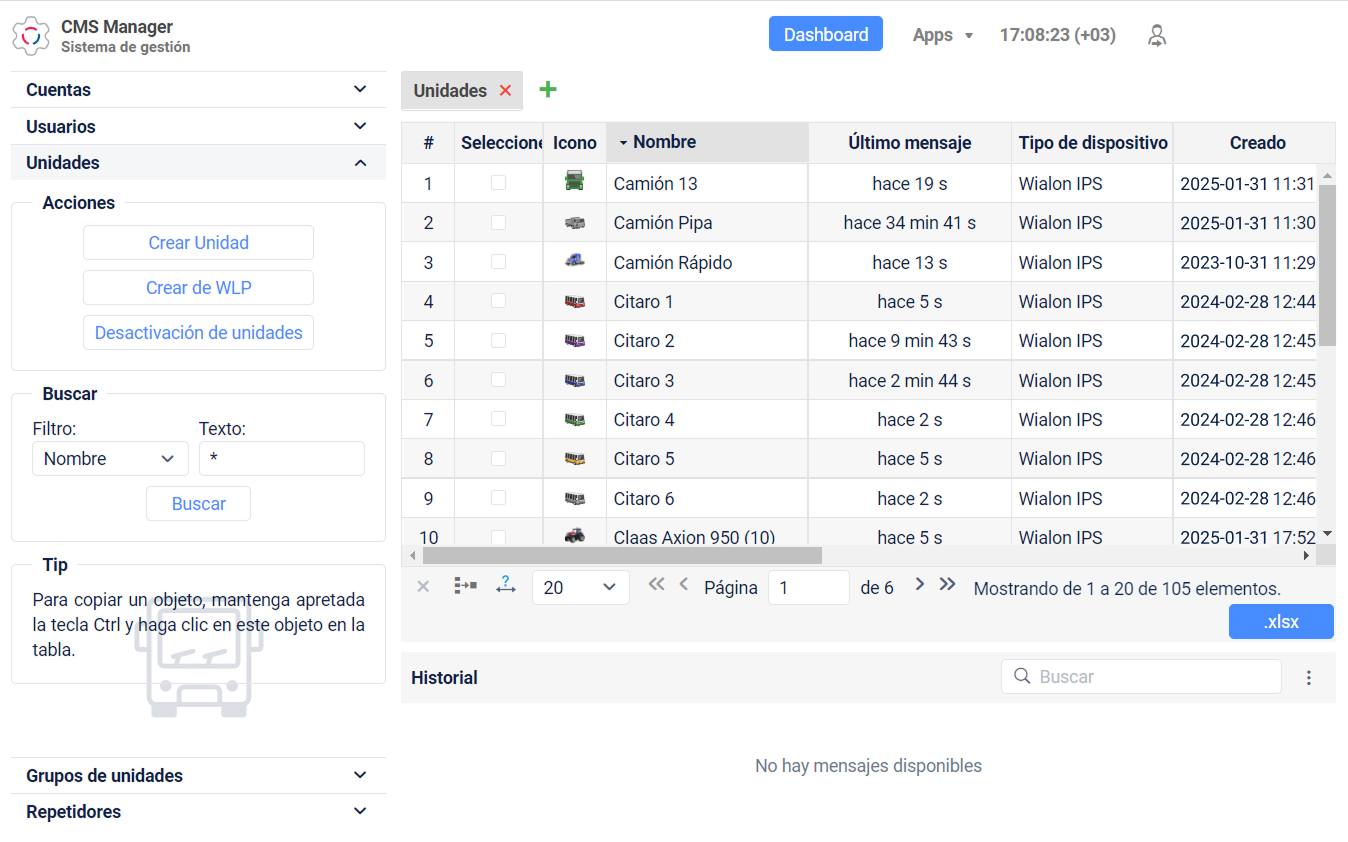Go to the last page arrow
The height and width of the screenshot is (842, 1348).
coord(947,584)
